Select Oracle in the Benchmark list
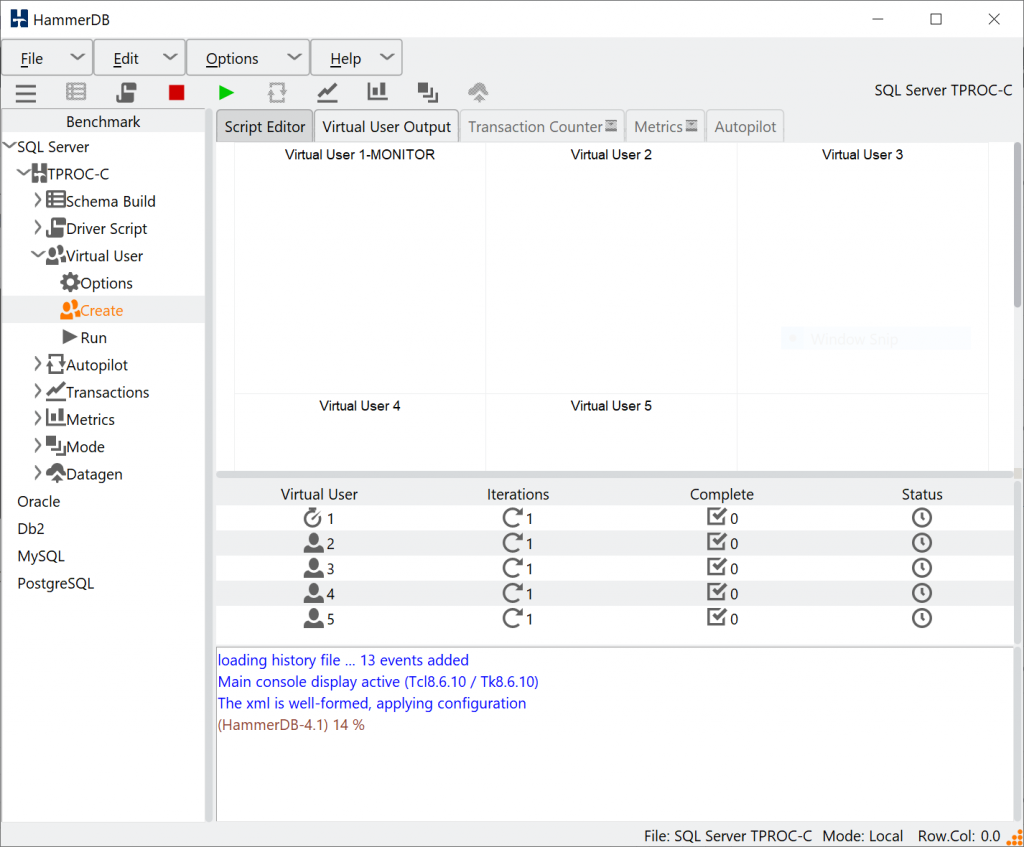The width and height of the screenshot is (1024, 847). point(39,502)
